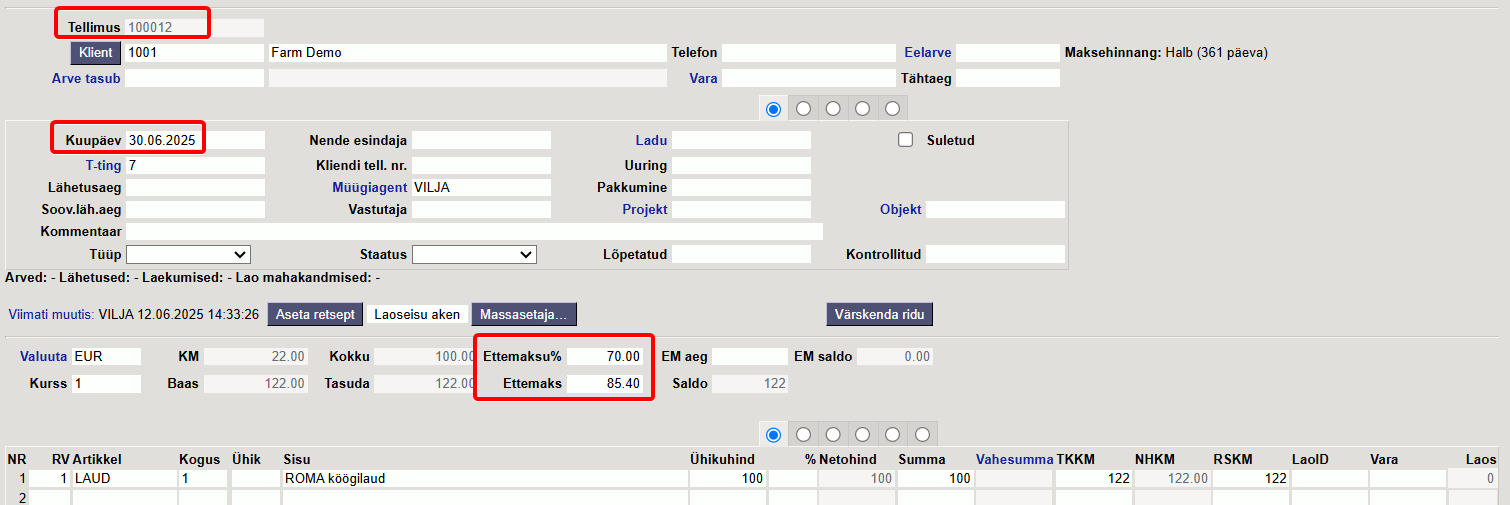Click the Ühikhind cell in row 1
Screen dimensions: 1510x505
click(x=727, y=479)
